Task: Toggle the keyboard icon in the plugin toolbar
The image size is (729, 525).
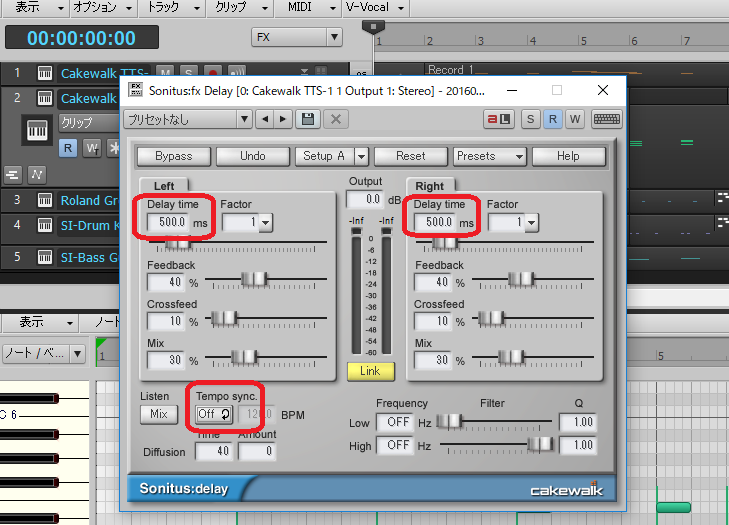Action: coord(606,119)
